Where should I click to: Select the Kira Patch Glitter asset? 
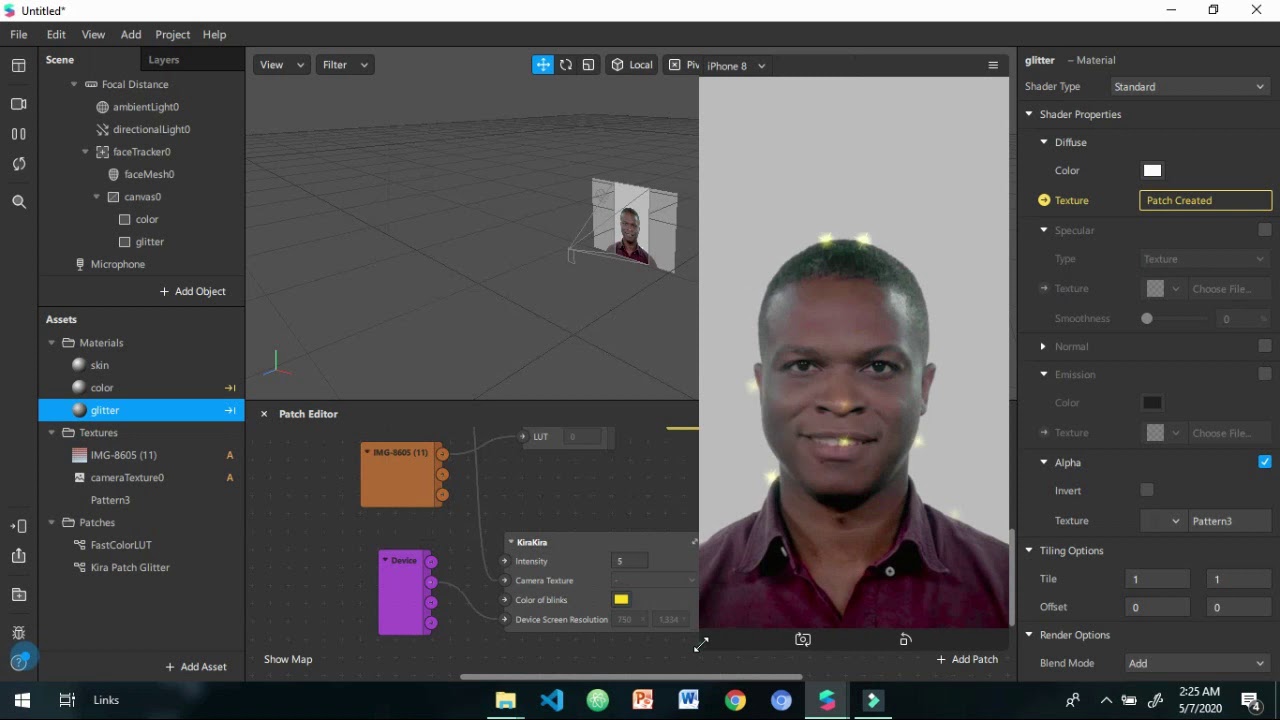130,568
